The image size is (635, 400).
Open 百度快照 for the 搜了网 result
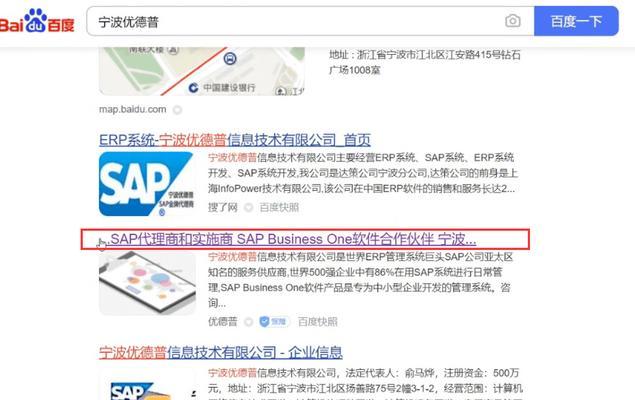pos(279,208)
